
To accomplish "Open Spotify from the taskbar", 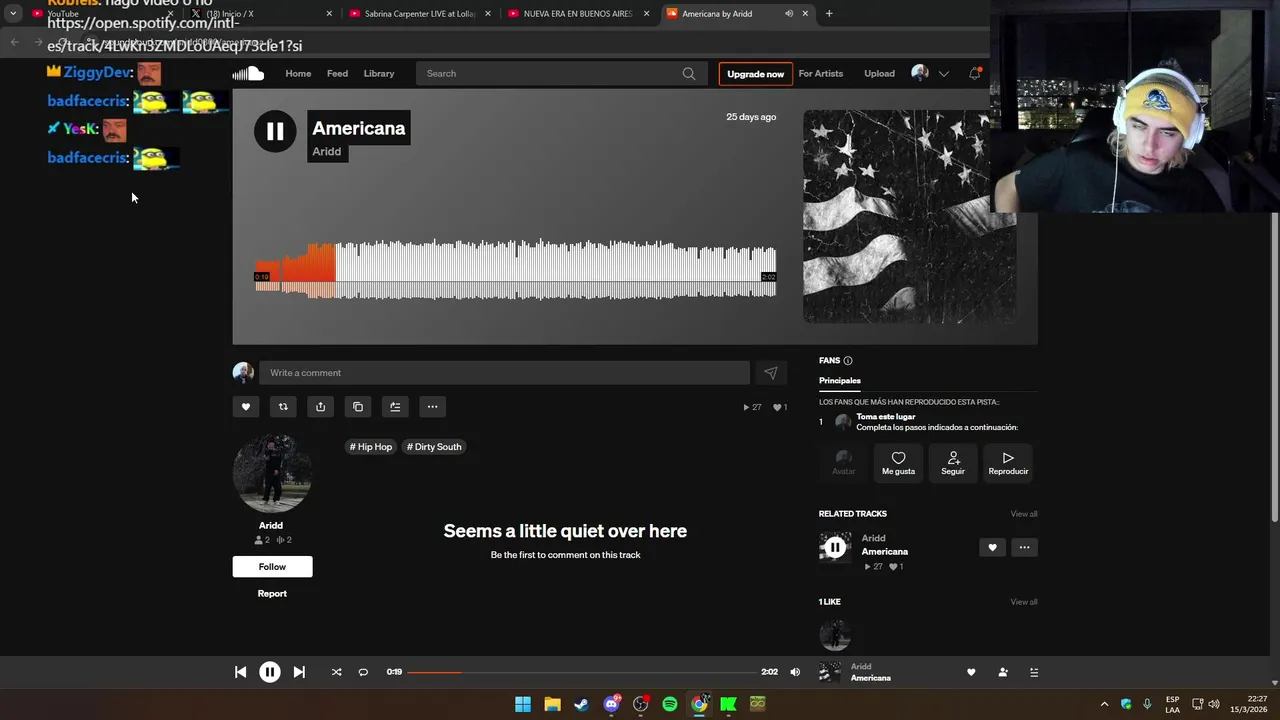I will coord(670,704).
